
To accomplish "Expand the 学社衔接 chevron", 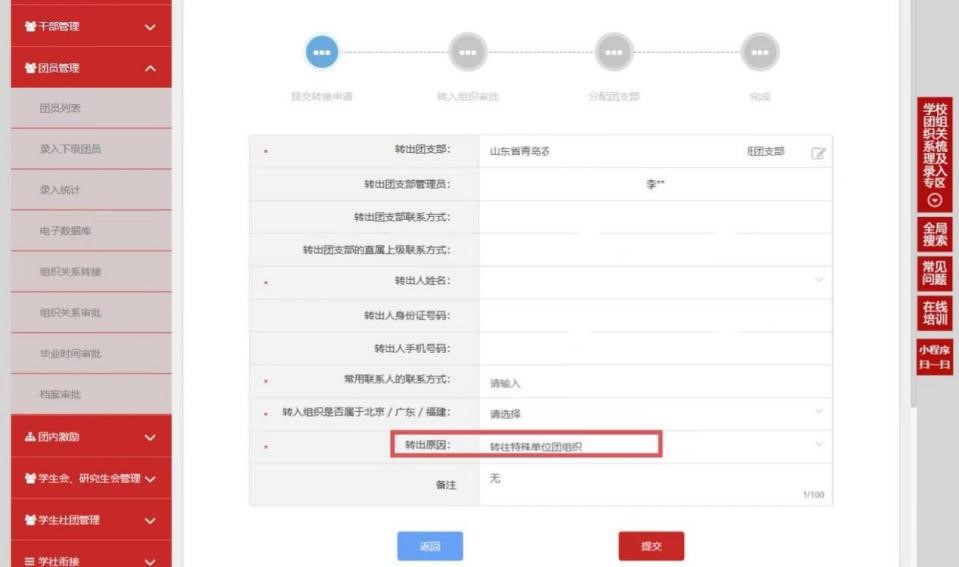I will pos(150,561).
